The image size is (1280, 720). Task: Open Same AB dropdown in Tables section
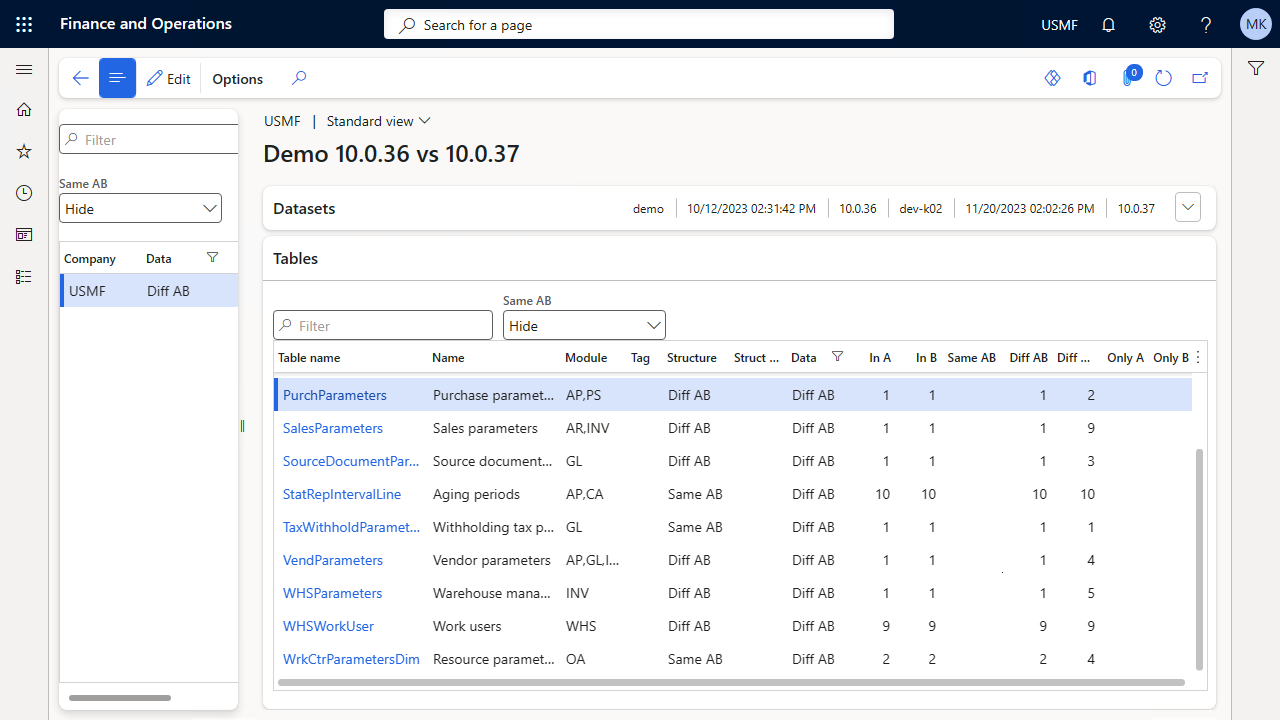[x=584, y=325]
